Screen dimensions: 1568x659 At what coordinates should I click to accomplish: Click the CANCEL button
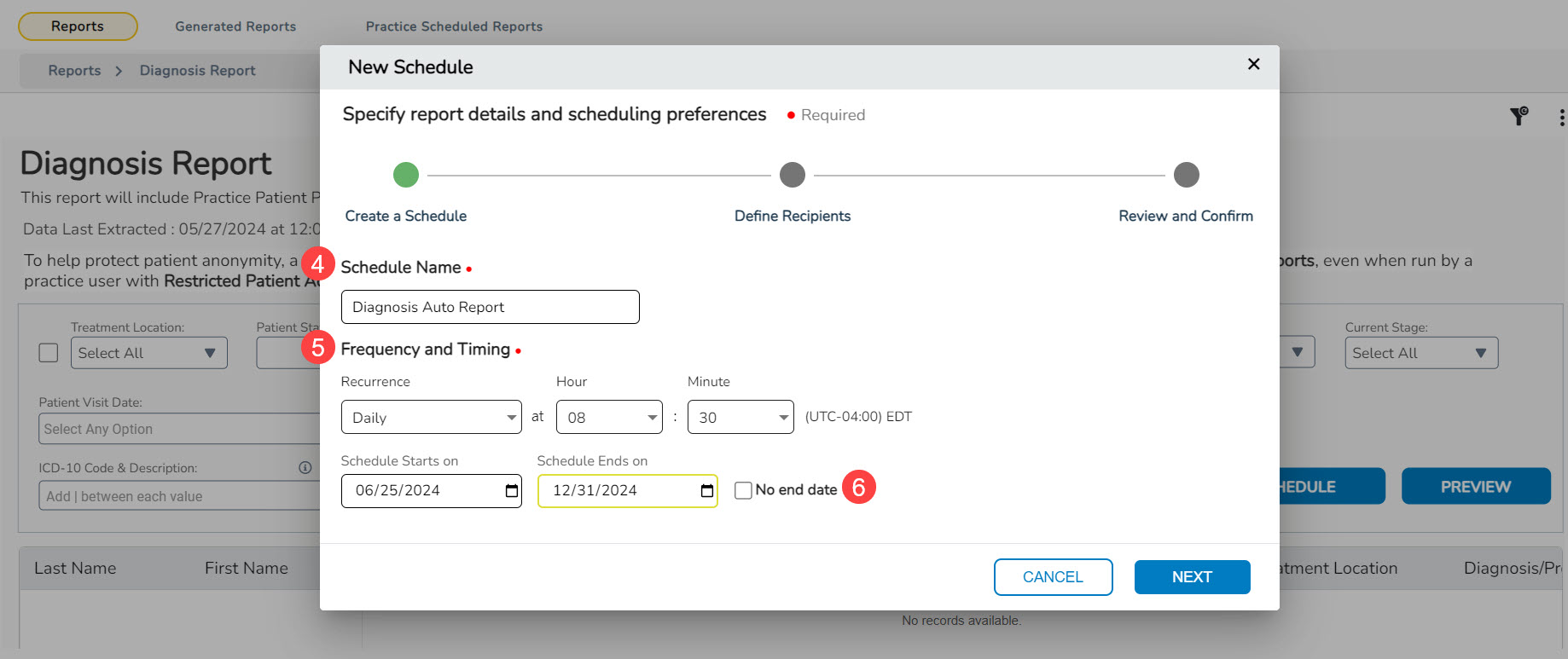1053,577
